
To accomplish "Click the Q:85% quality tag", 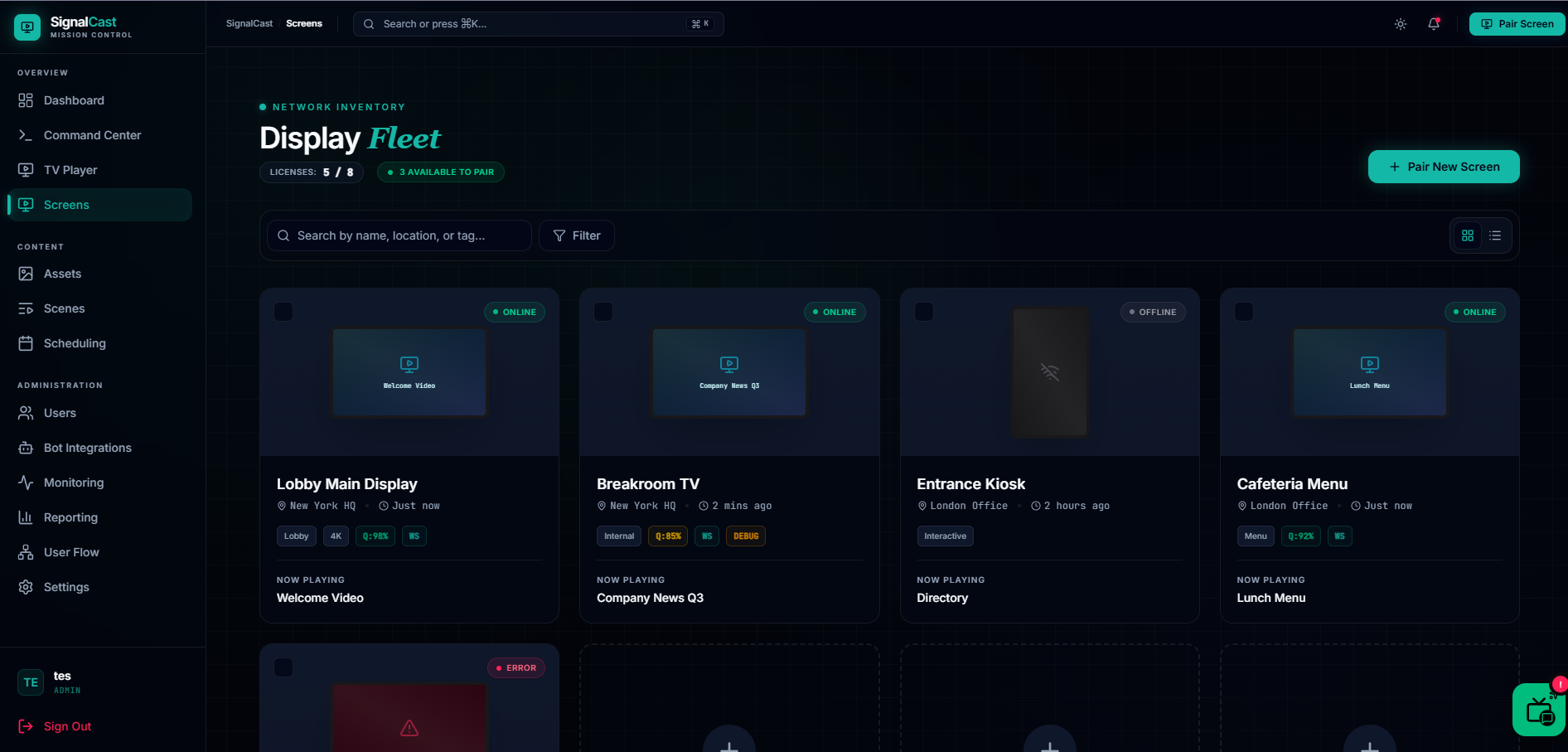I will click(x=668, y=536).
